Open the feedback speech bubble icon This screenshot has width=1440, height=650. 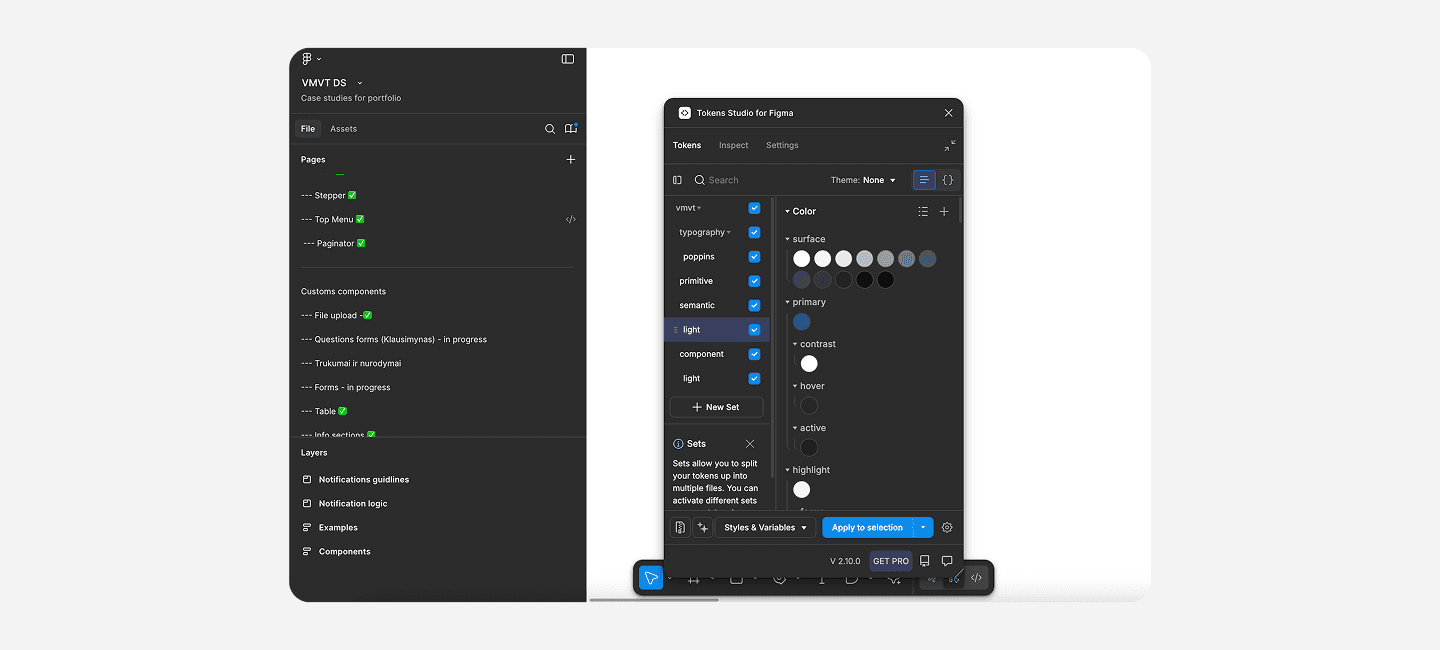click(x=947, y=561)
